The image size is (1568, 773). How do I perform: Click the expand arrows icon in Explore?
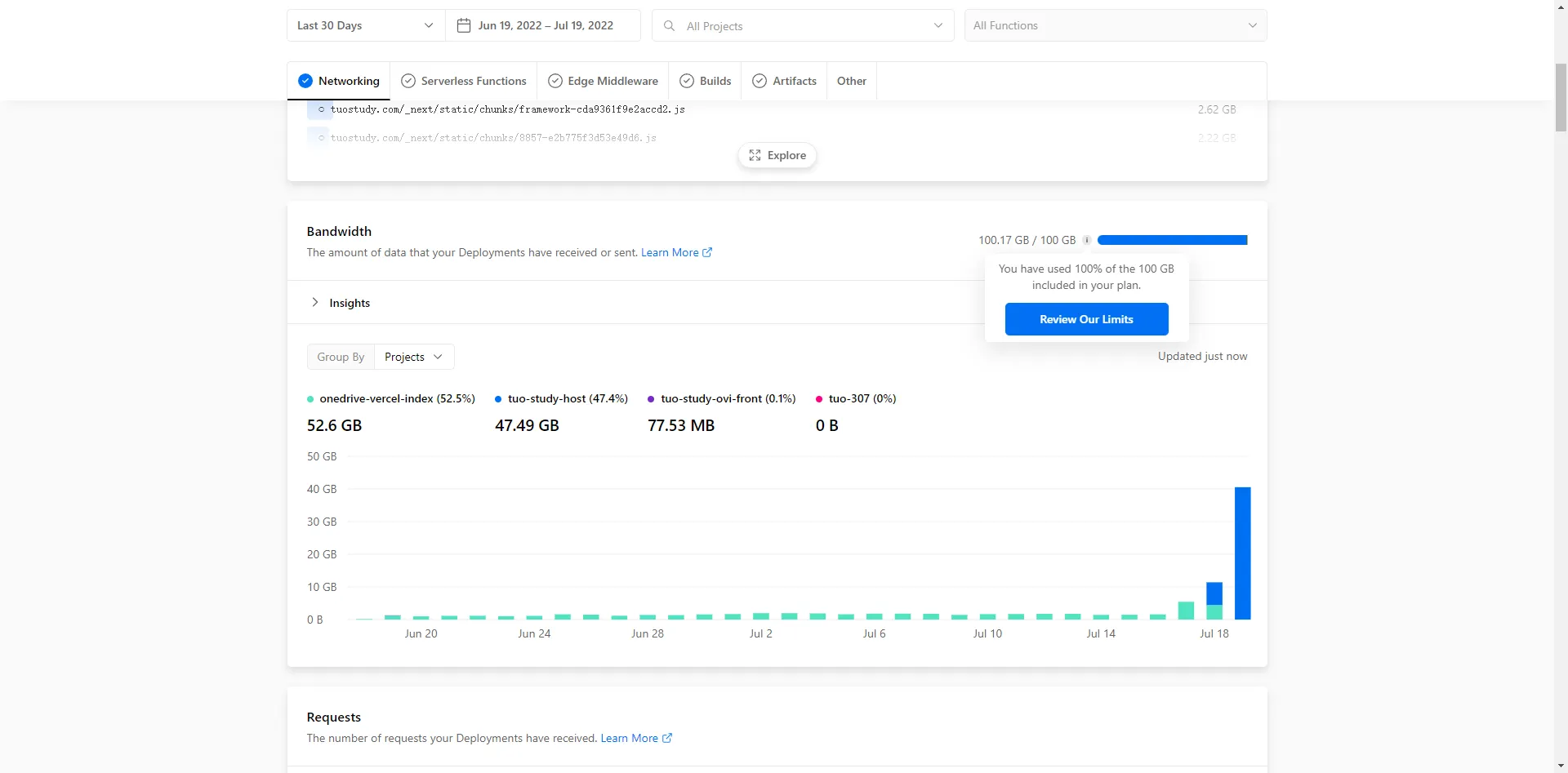coord(755,155)
